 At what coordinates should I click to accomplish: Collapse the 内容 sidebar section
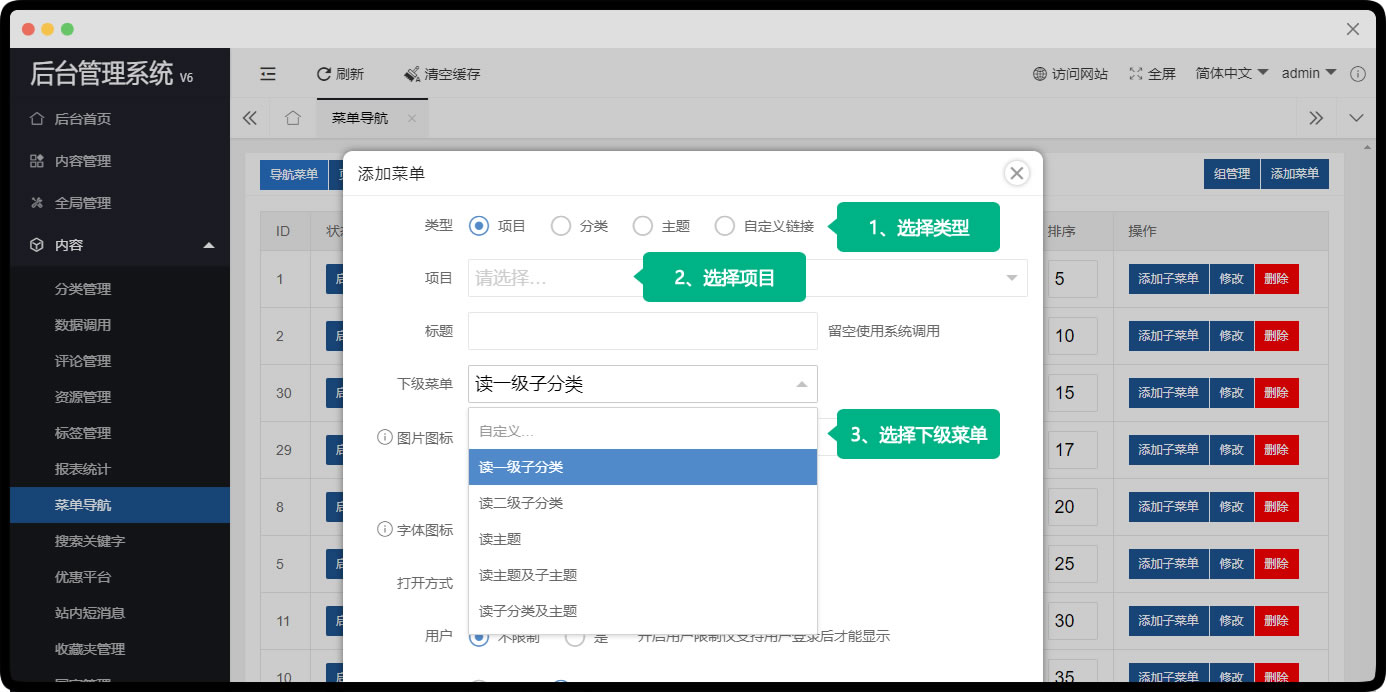208,245
